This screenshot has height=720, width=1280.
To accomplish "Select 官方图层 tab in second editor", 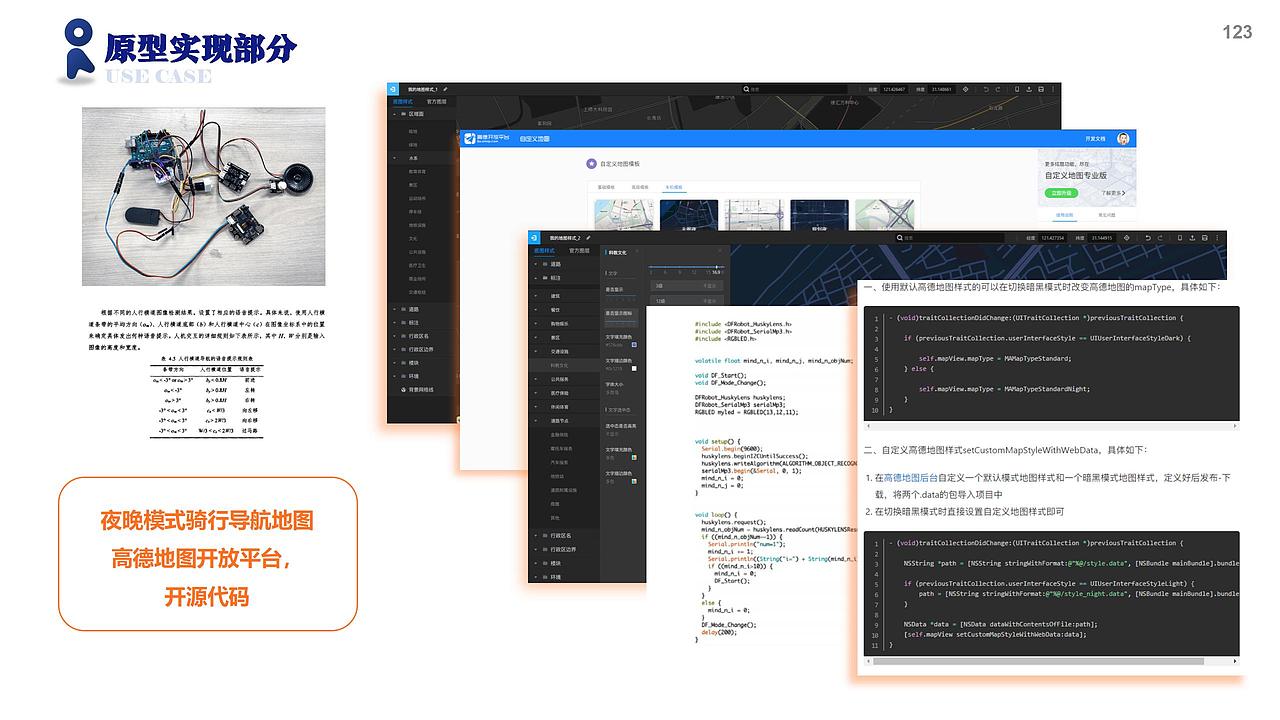I will coord(579,251).
